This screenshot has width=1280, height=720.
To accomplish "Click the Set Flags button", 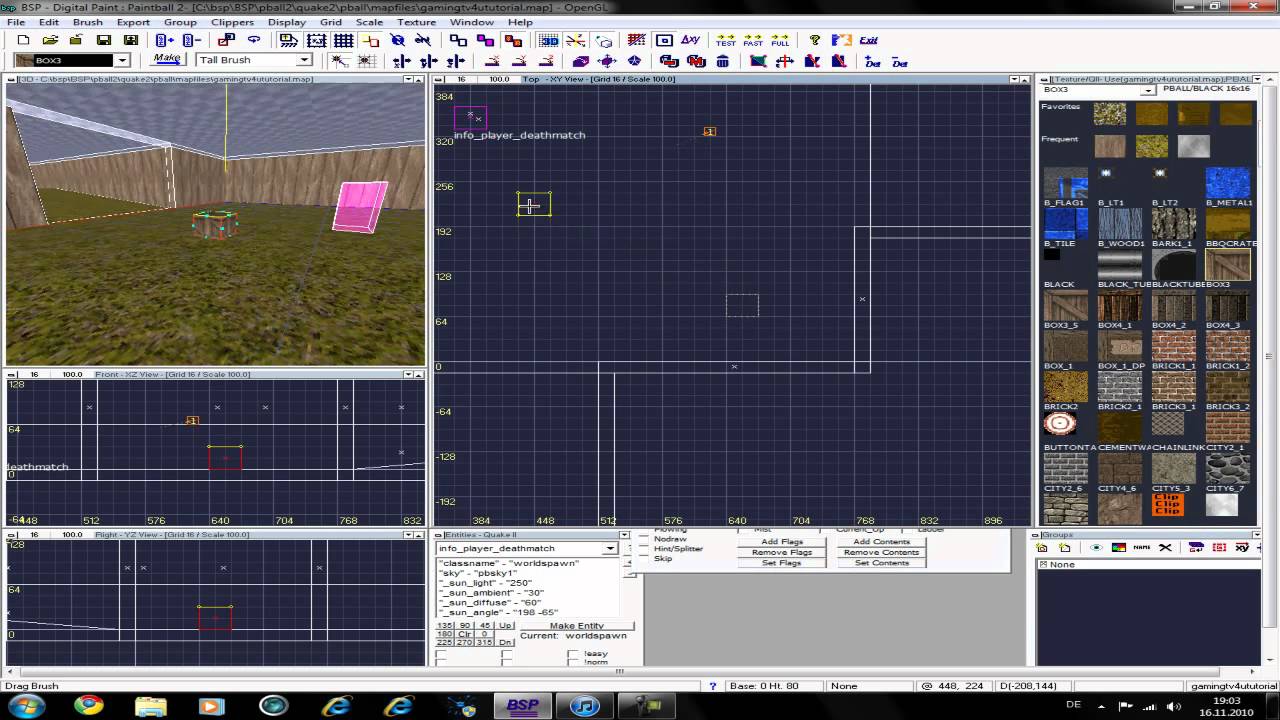I will point(782,563).
